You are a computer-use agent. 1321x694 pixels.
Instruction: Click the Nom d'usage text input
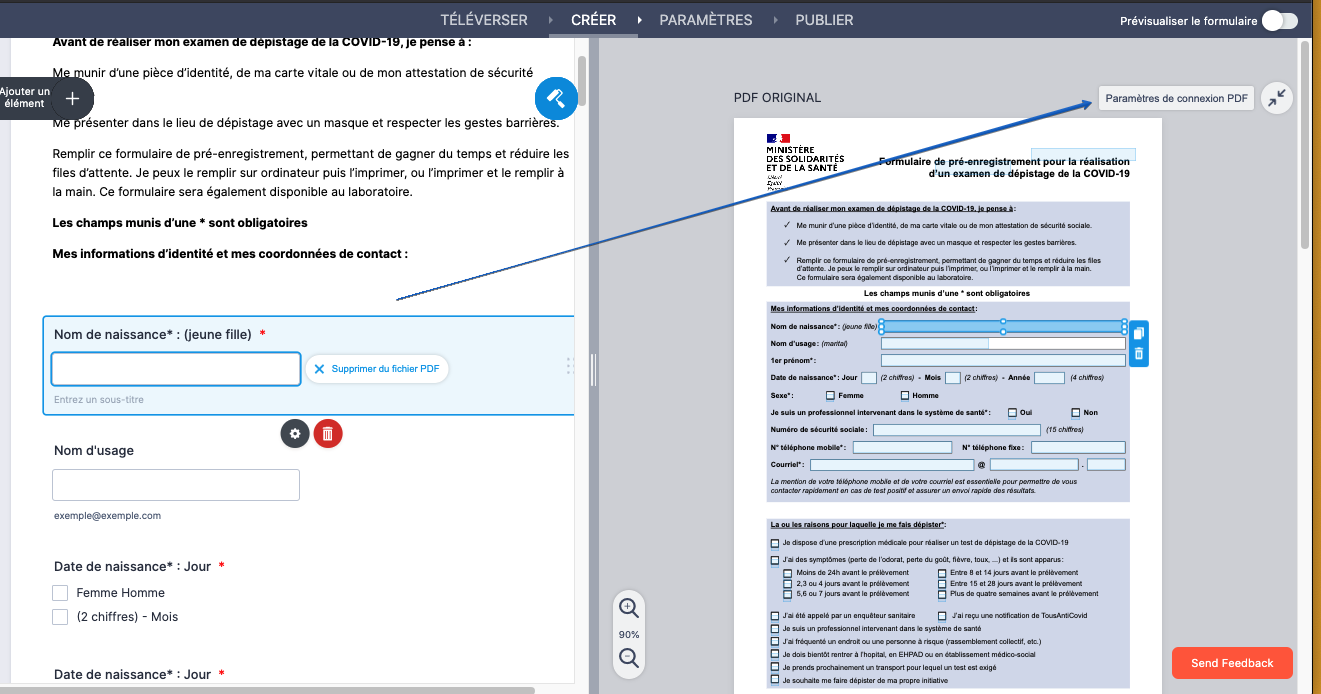(176, 485)
